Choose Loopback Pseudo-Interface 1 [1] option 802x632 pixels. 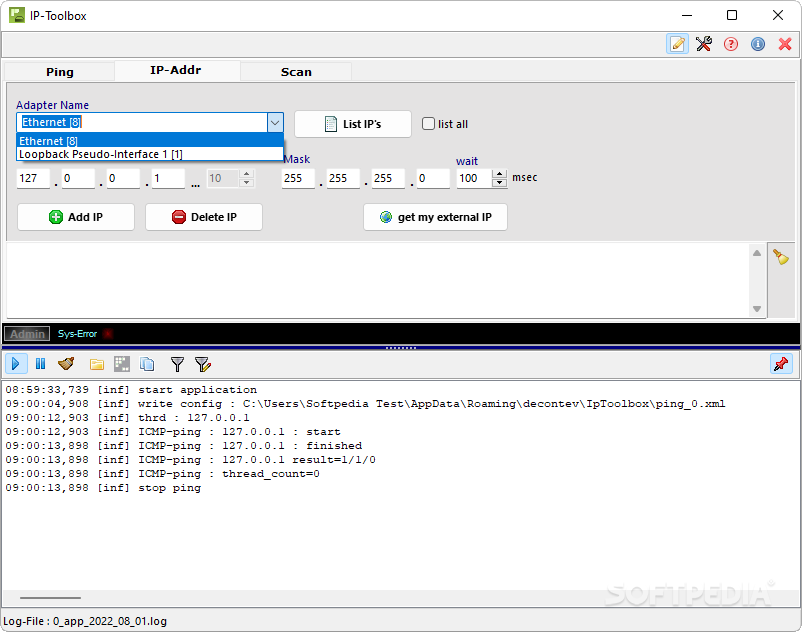(x=150, y=154)
